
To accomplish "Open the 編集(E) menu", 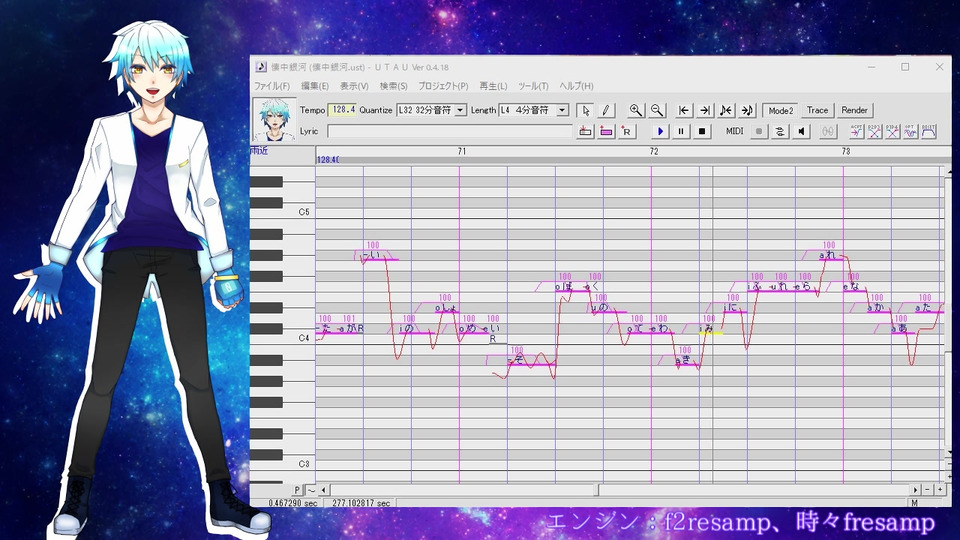I will 315,86.
